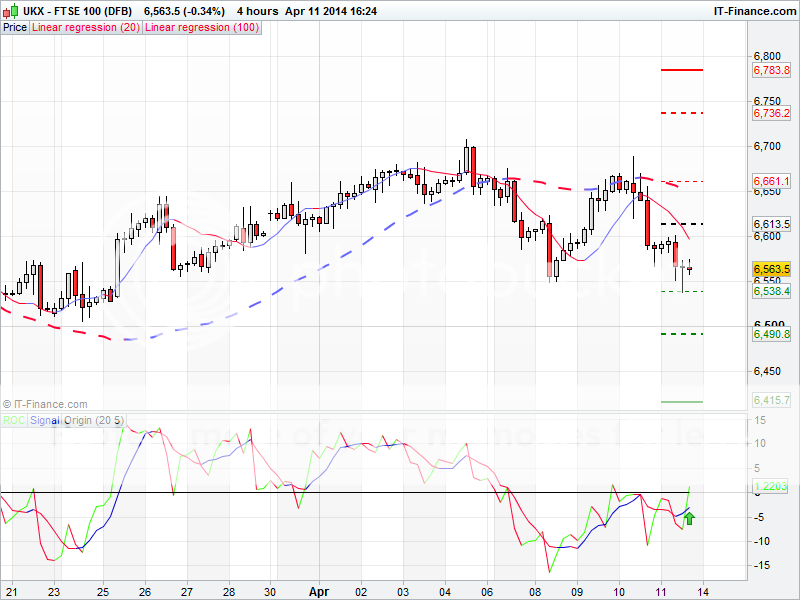Click the red 6,783.8 resistance level tag

[771, 70]
